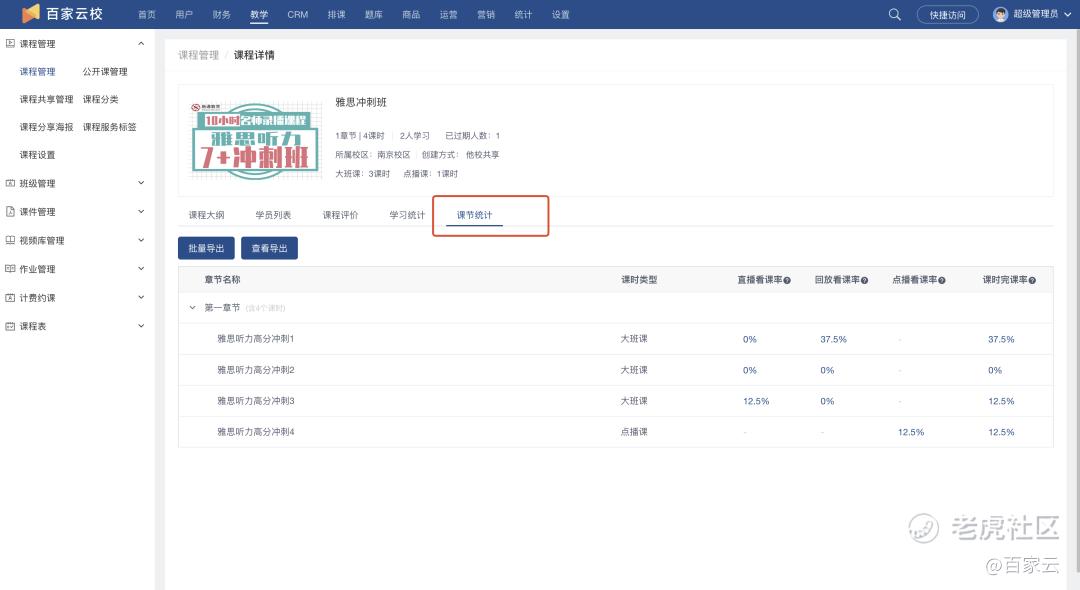Go to 课程管理 in the breadcrumb
This screenshot has width=1080, height=590.
pyautogui.click(x=198, y=55)
